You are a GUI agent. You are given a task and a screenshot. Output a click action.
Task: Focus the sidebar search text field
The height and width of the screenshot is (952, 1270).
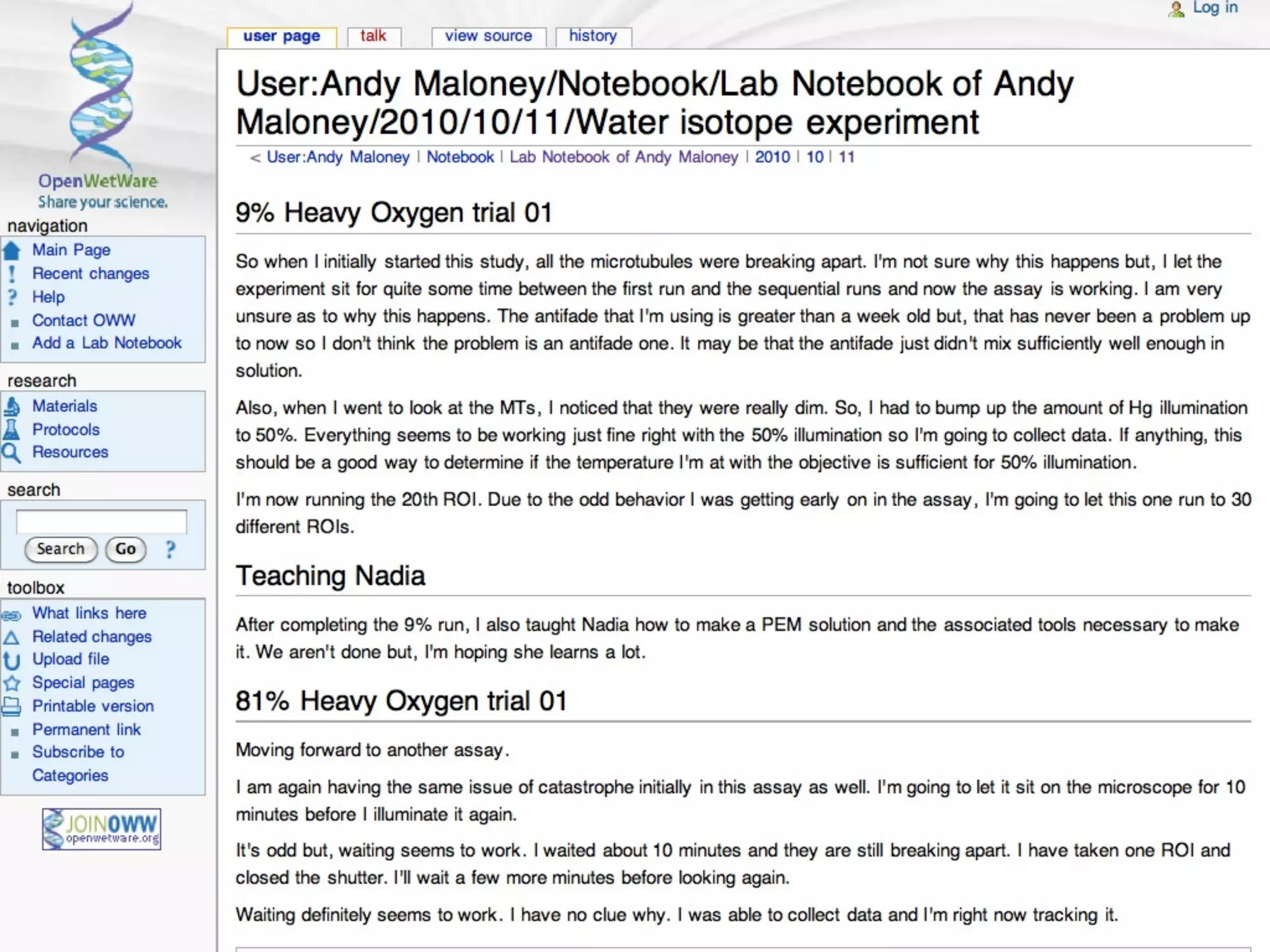click(x=101, y=522)
